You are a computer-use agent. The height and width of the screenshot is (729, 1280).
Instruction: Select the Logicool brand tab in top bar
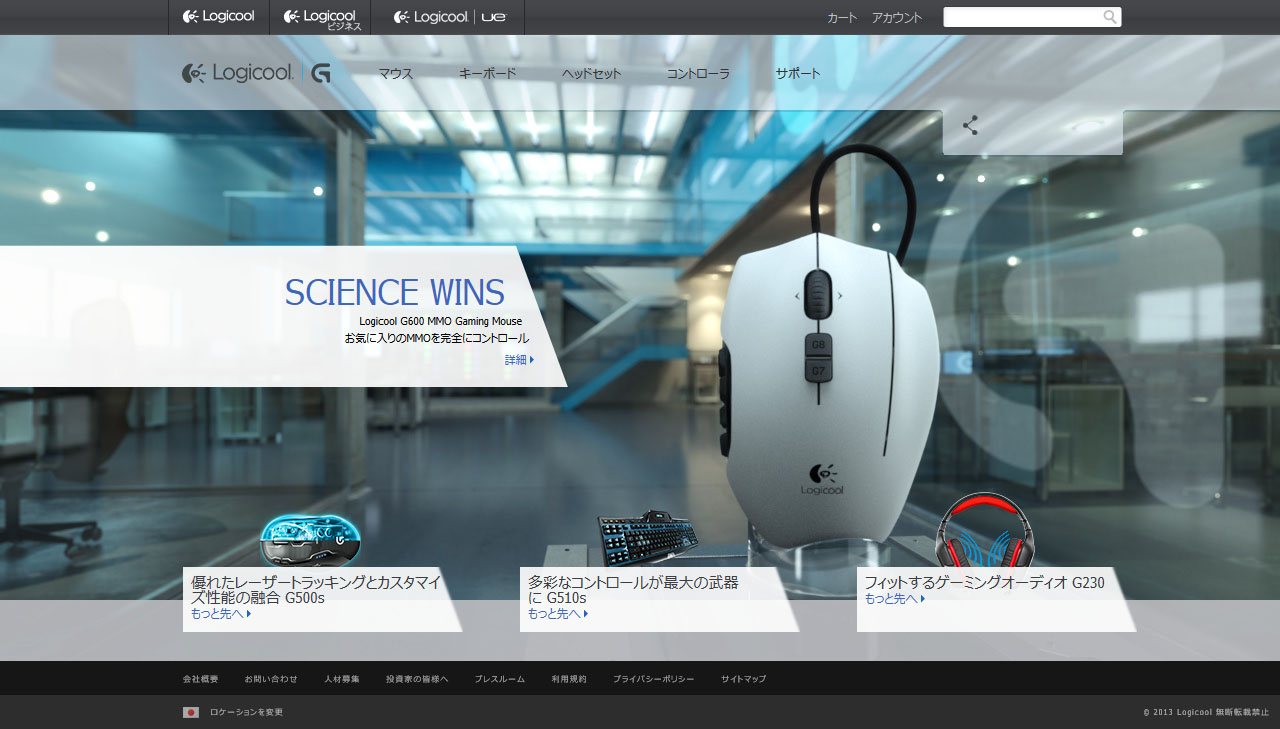pos(219,17)
